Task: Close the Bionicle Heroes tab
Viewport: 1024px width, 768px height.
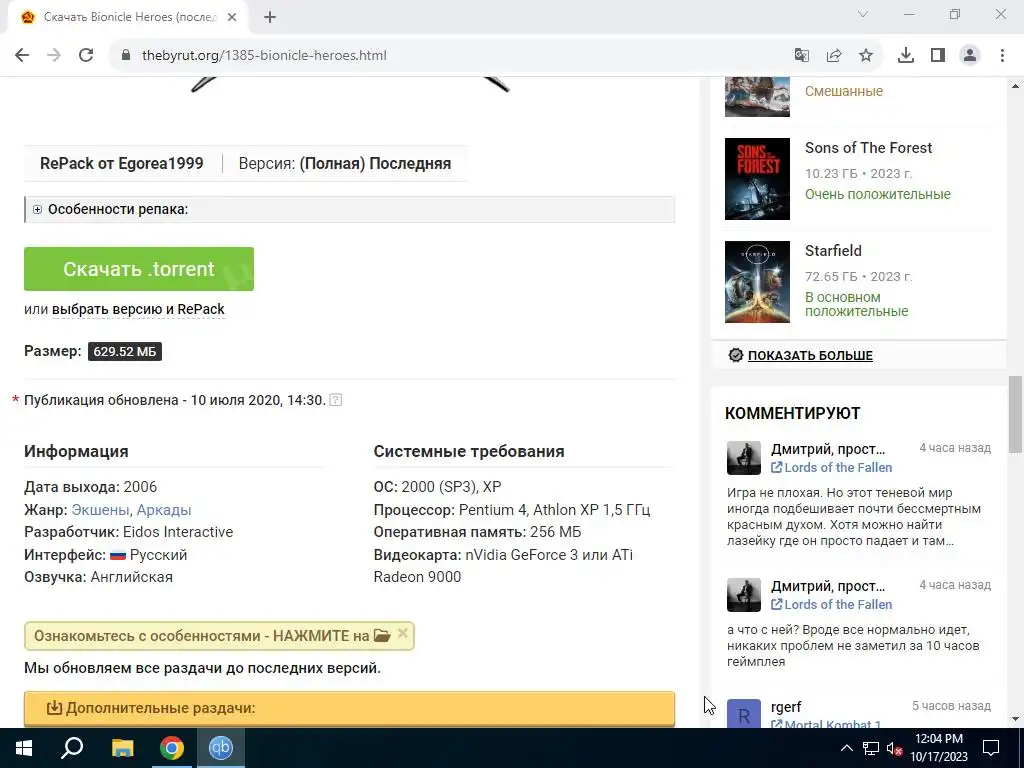Action: (x=232, y=18)
